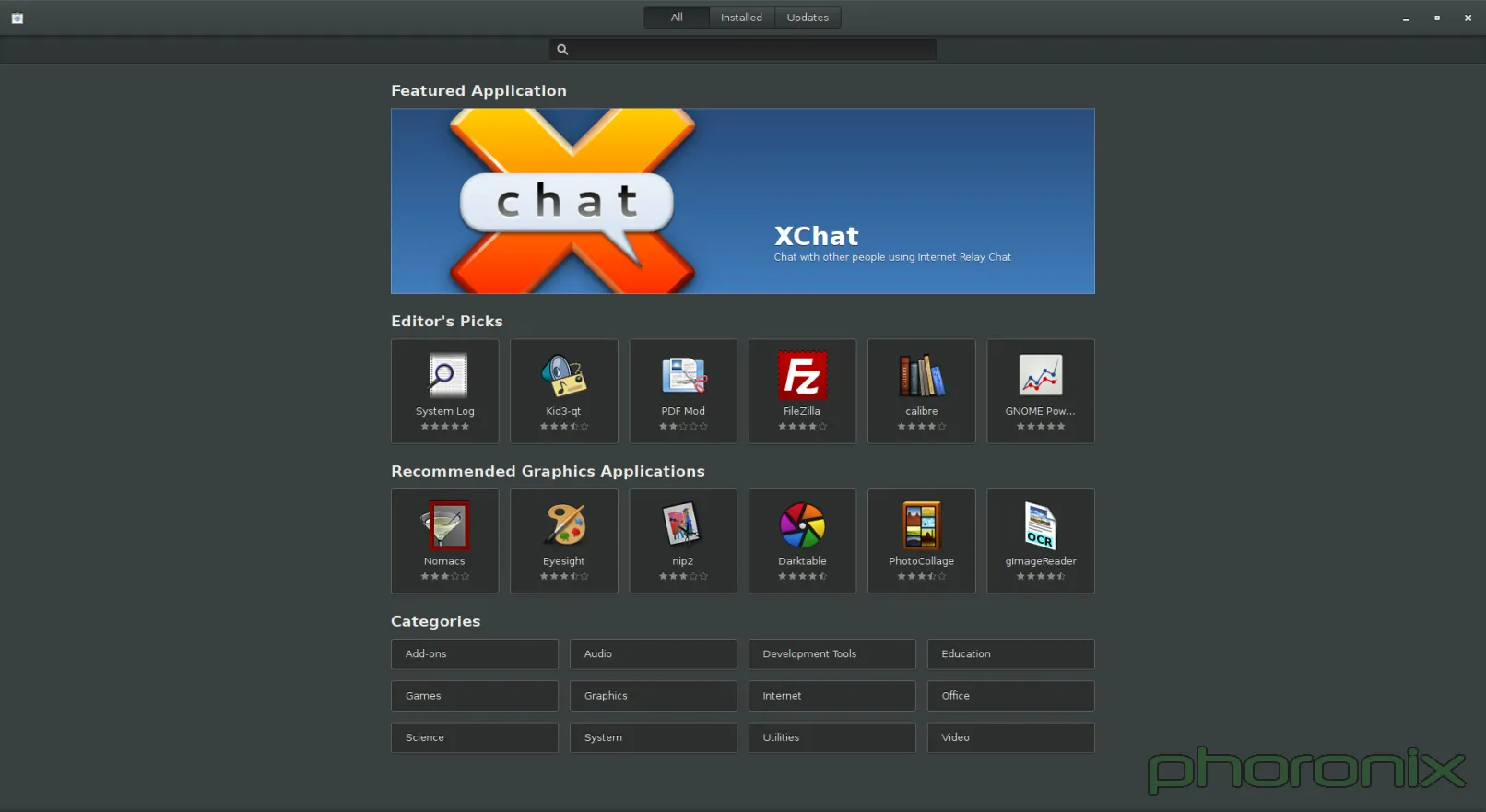The image size is (1486, 812).
Task: Switch to the Updates tab
Action: [808, 18]
